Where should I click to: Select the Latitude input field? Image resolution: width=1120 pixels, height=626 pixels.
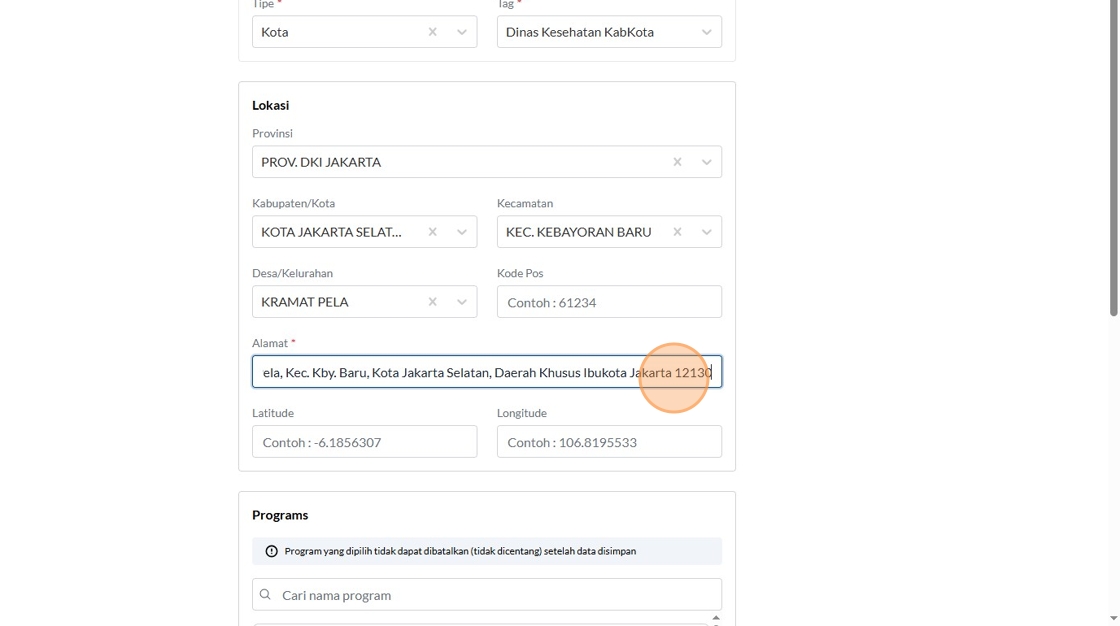364,442
